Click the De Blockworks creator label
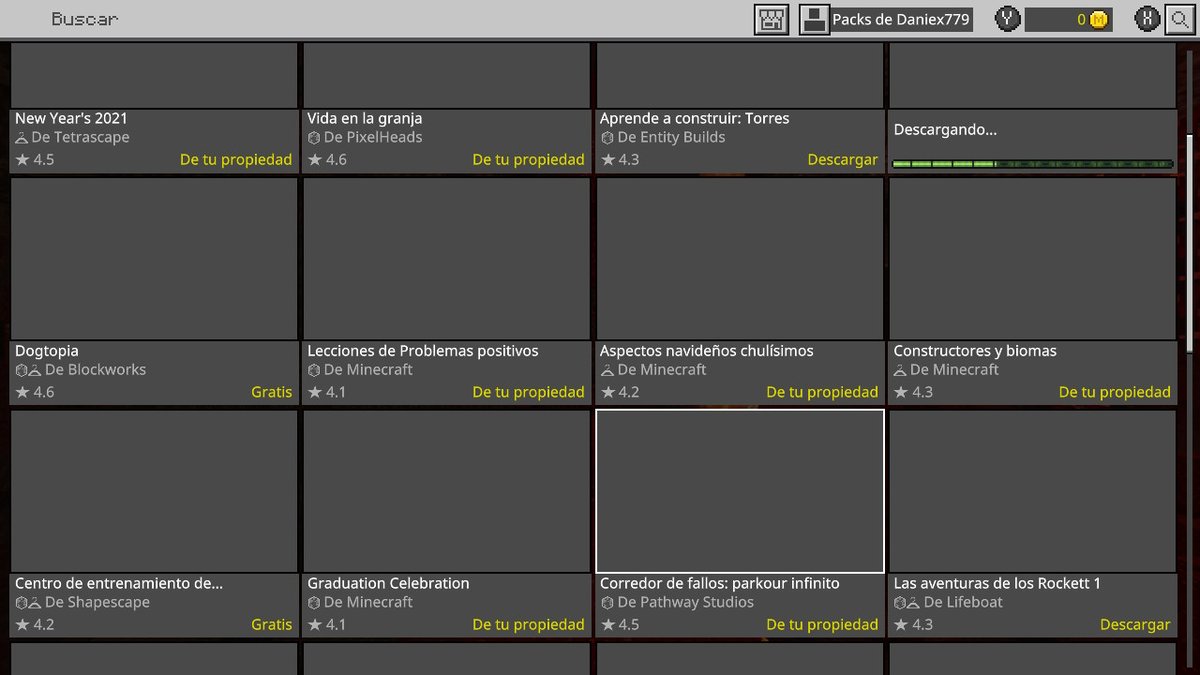Image resolution: width=1200 pixels, height=675 pixels. (x=96, y=369)
